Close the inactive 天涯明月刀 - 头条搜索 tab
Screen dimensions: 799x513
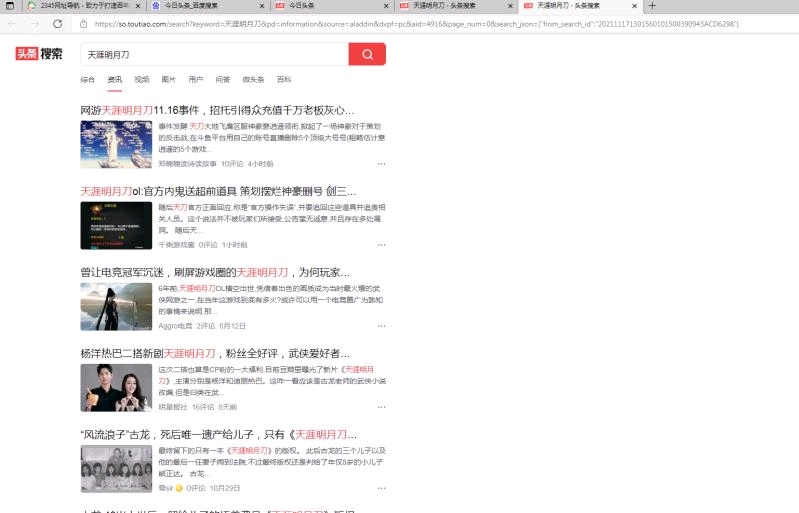(x=510, y=6)
